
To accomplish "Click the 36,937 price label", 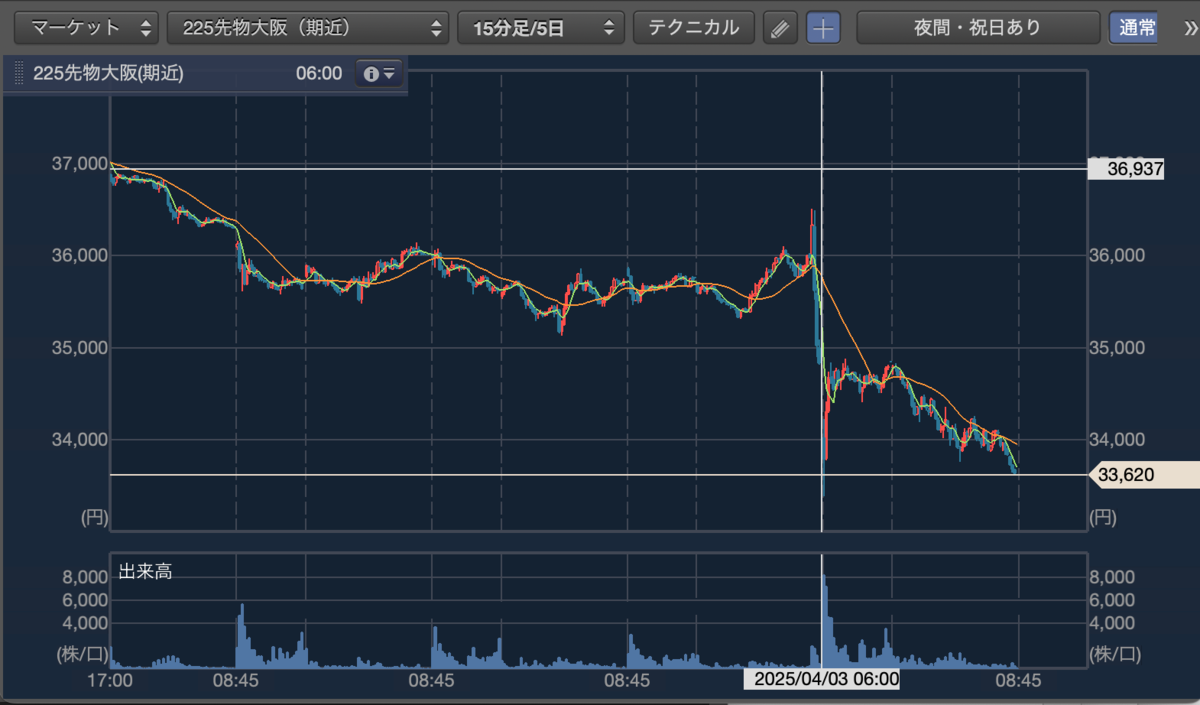I will [1127, 169].
